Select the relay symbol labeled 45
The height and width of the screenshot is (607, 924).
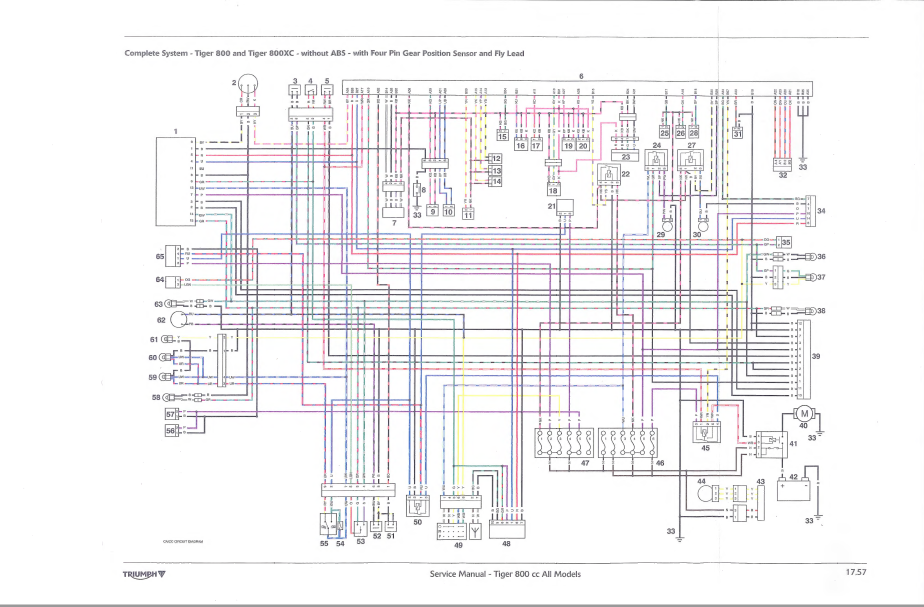tap(707, 431)
